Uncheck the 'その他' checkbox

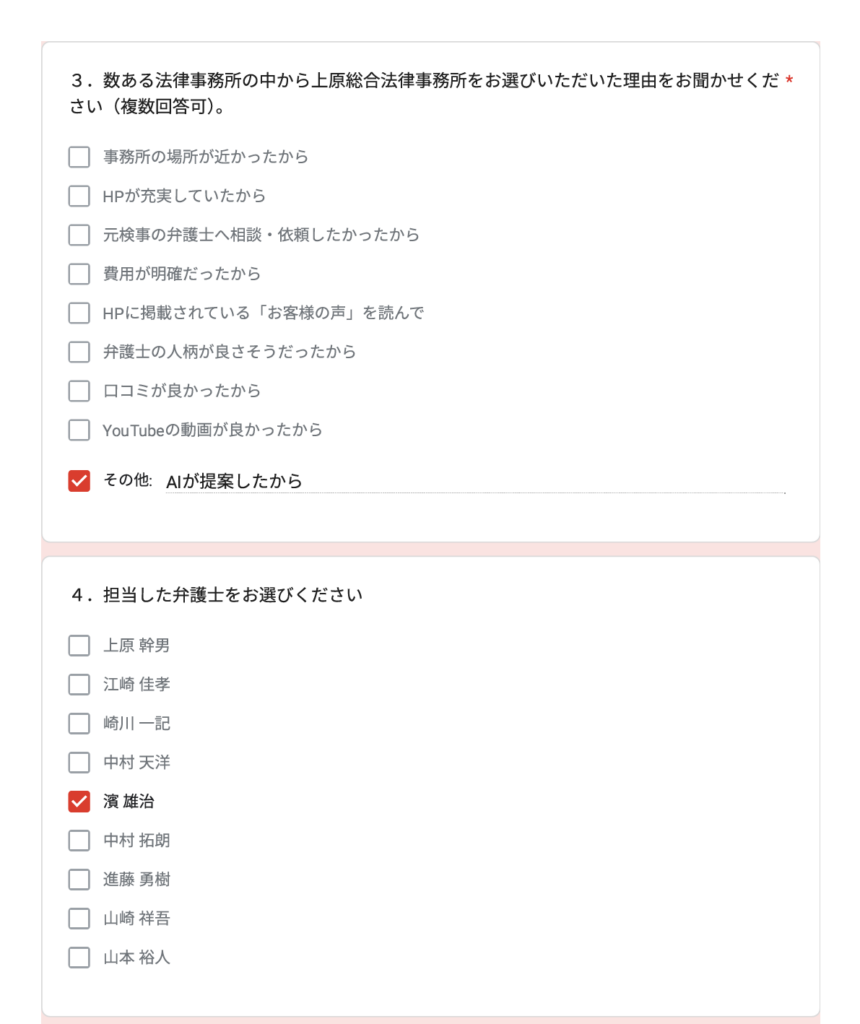click(x=79, y=481)
